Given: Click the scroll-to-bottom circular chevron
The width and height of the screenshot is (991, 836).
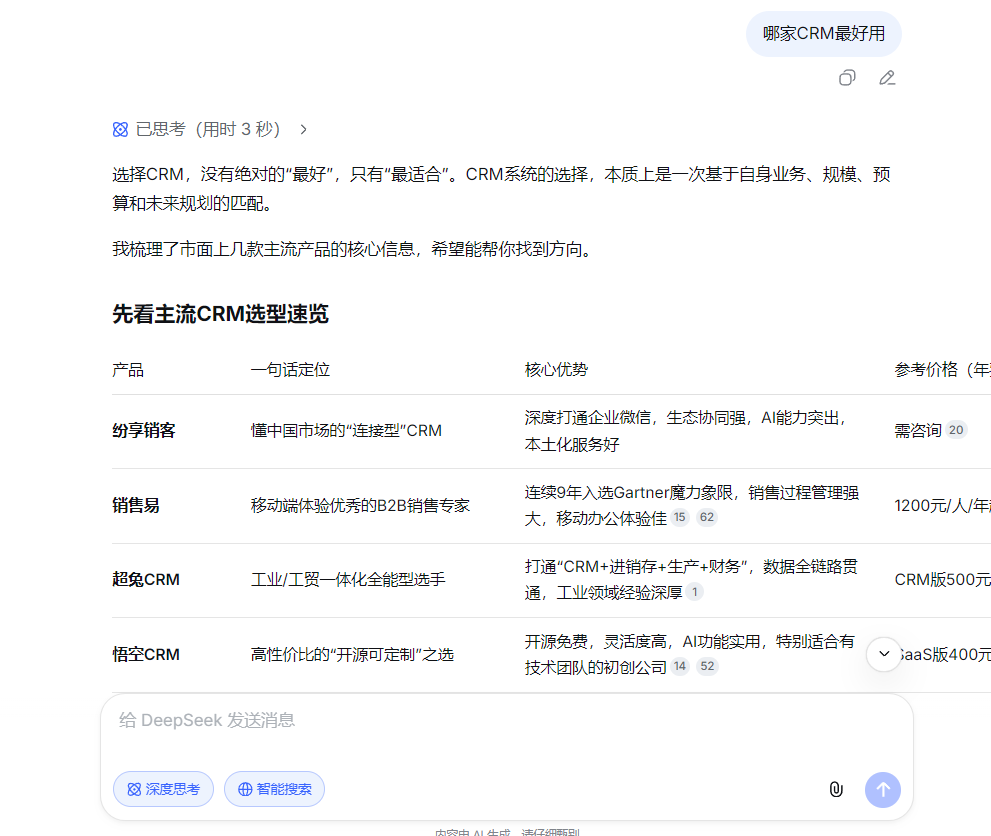Looking at the screenshot, I should (x=882, y=654).
